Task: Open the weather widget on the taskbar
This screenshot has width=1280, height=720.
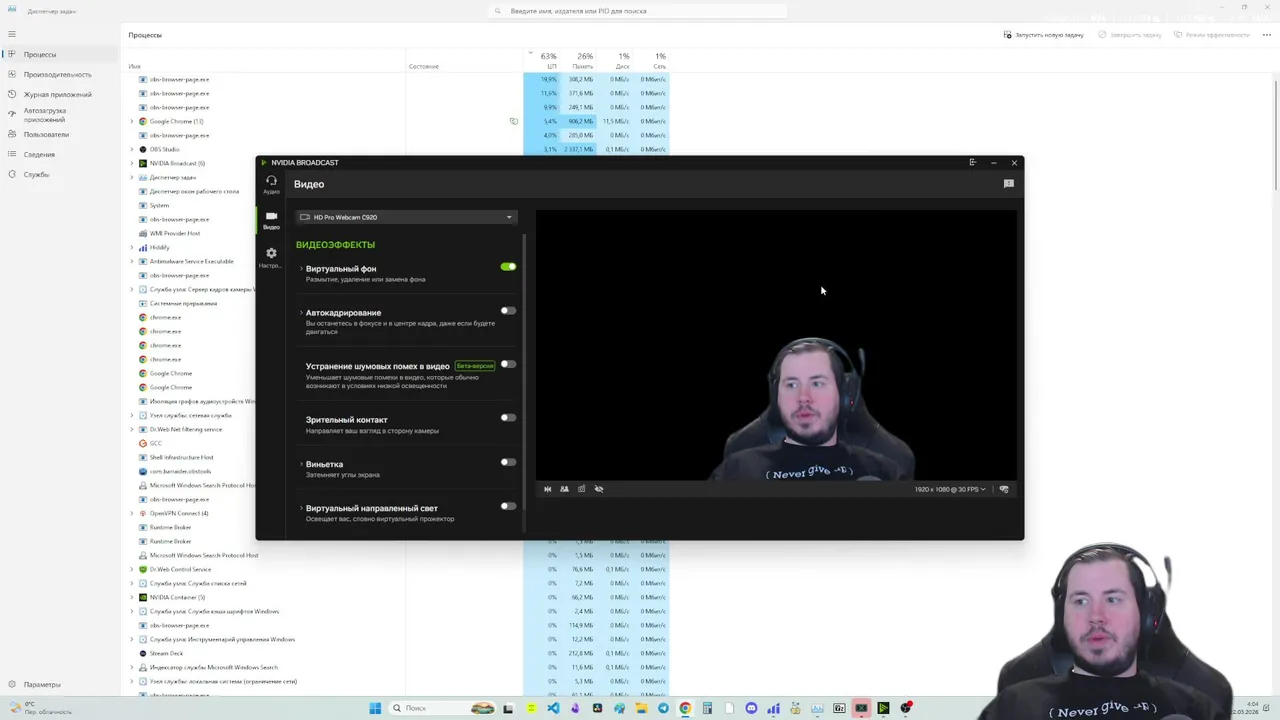Action: [40, 708]
